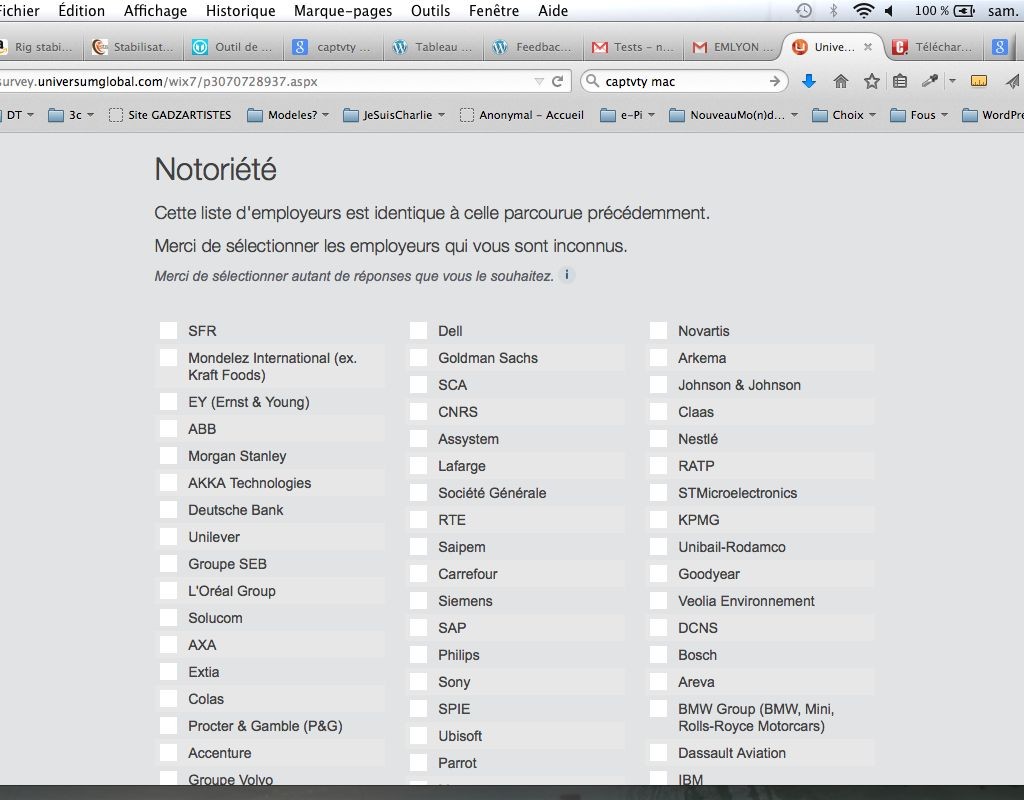Select the Morgan Stanley checkbox

pos(168,456)
